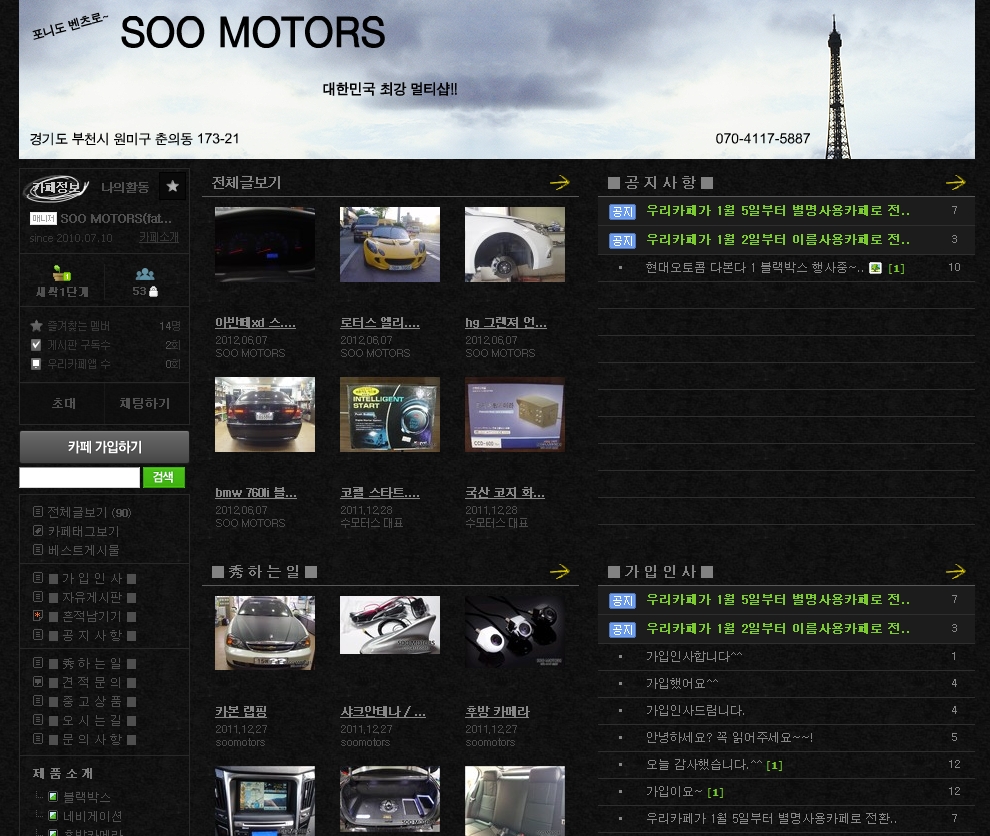Click the 블랙박스 green category icon
Image resolution: width=990 pixels, height=836 pixels.
[x=53, y=797]
